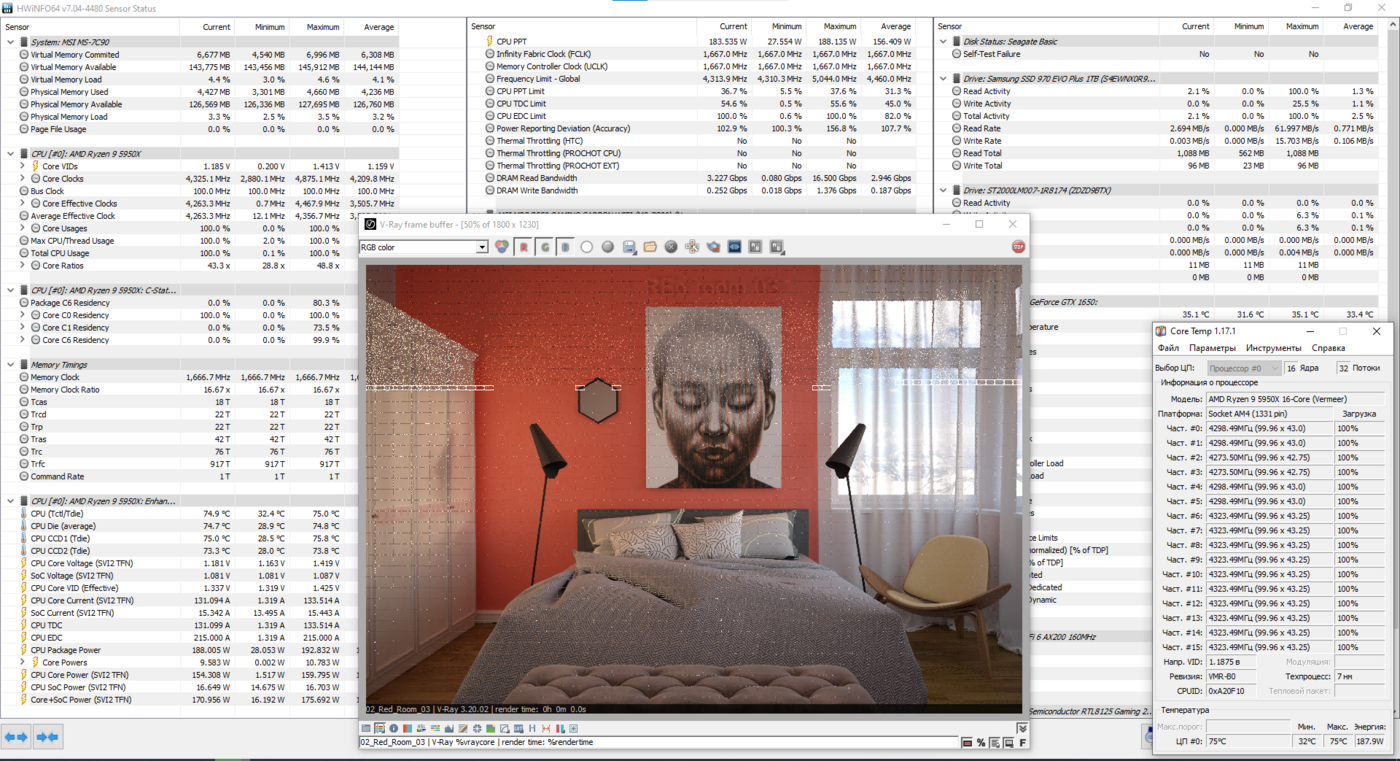Image resolution: width=1400 pixels, height=761 pixels.
Task: Click the pixel information 'i' icon
Action: tap(393, 728)
